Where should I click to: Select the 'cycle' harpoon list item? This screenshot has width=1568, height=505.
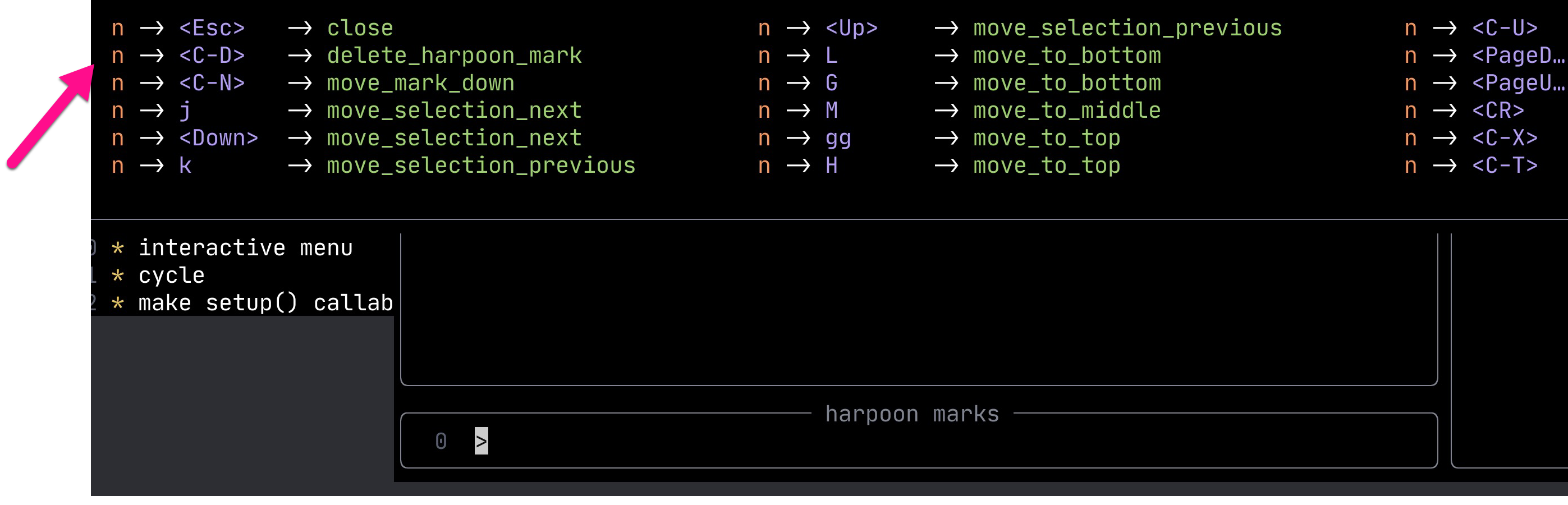click(x=171, y=275)
